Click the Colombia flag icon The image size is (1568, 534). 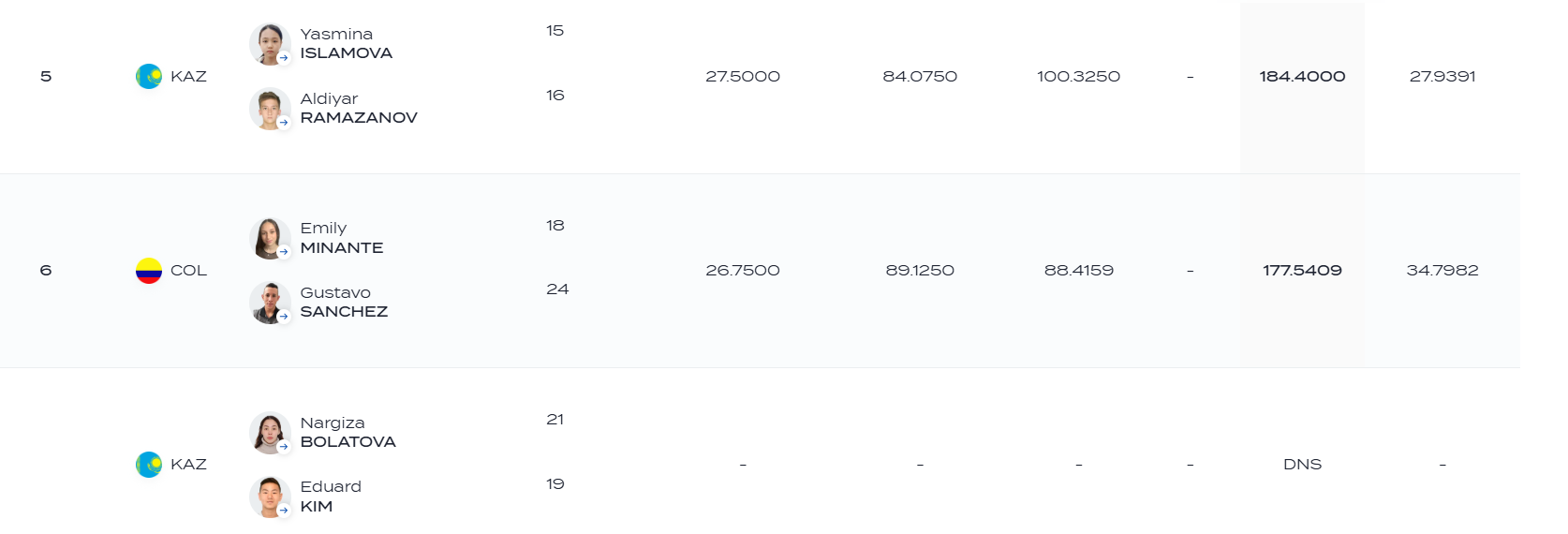(x=149, y=271)
